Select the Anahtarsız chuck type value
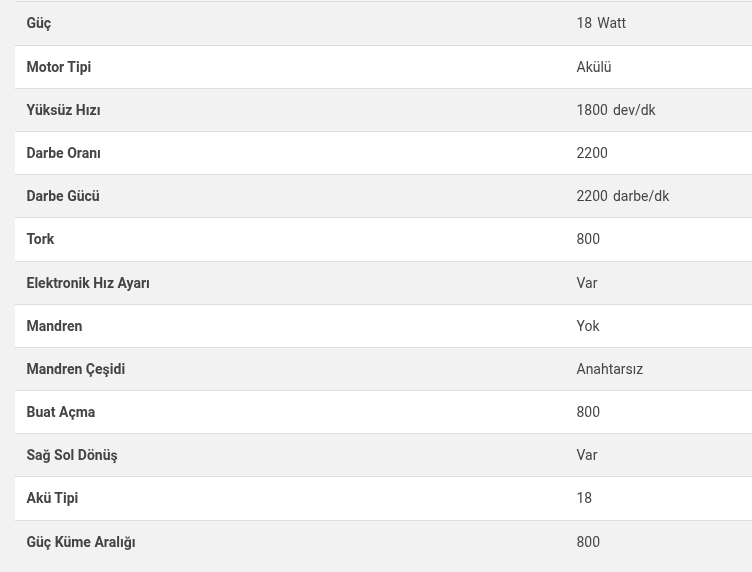The image size is (752, 572). (x=609, y=369)
